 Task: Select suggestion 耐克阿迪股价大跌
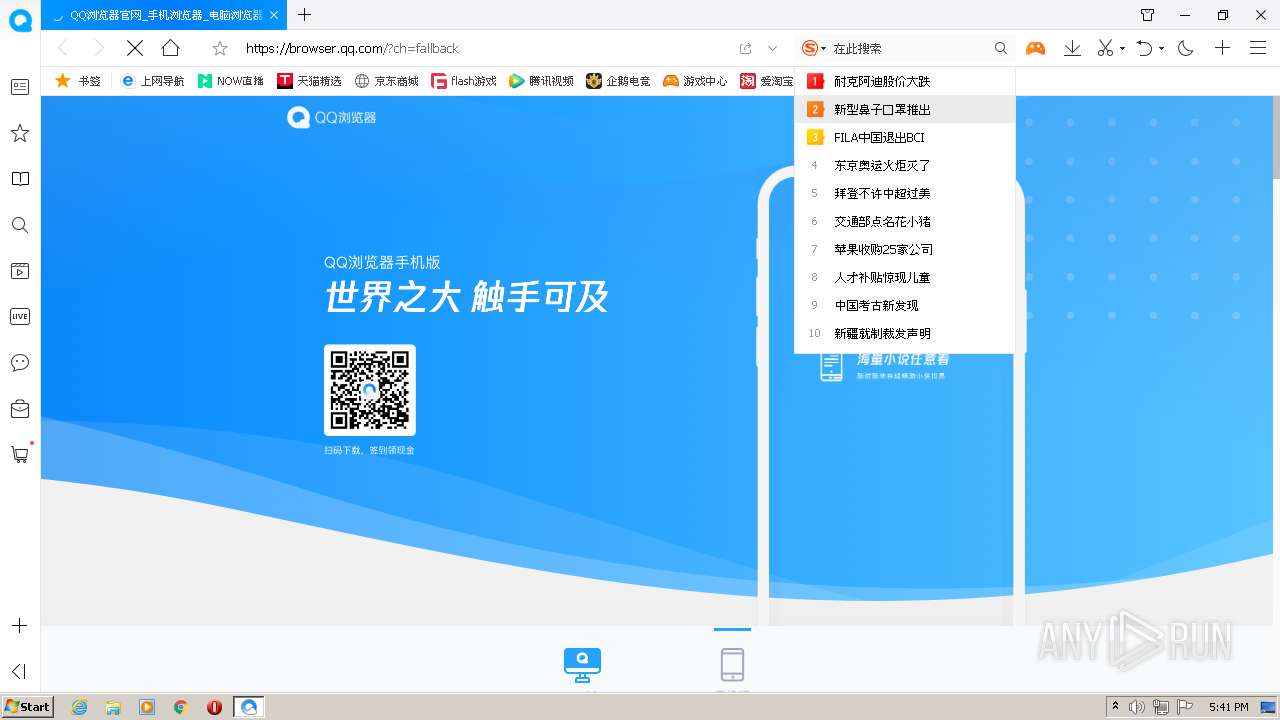pos(904,81)
